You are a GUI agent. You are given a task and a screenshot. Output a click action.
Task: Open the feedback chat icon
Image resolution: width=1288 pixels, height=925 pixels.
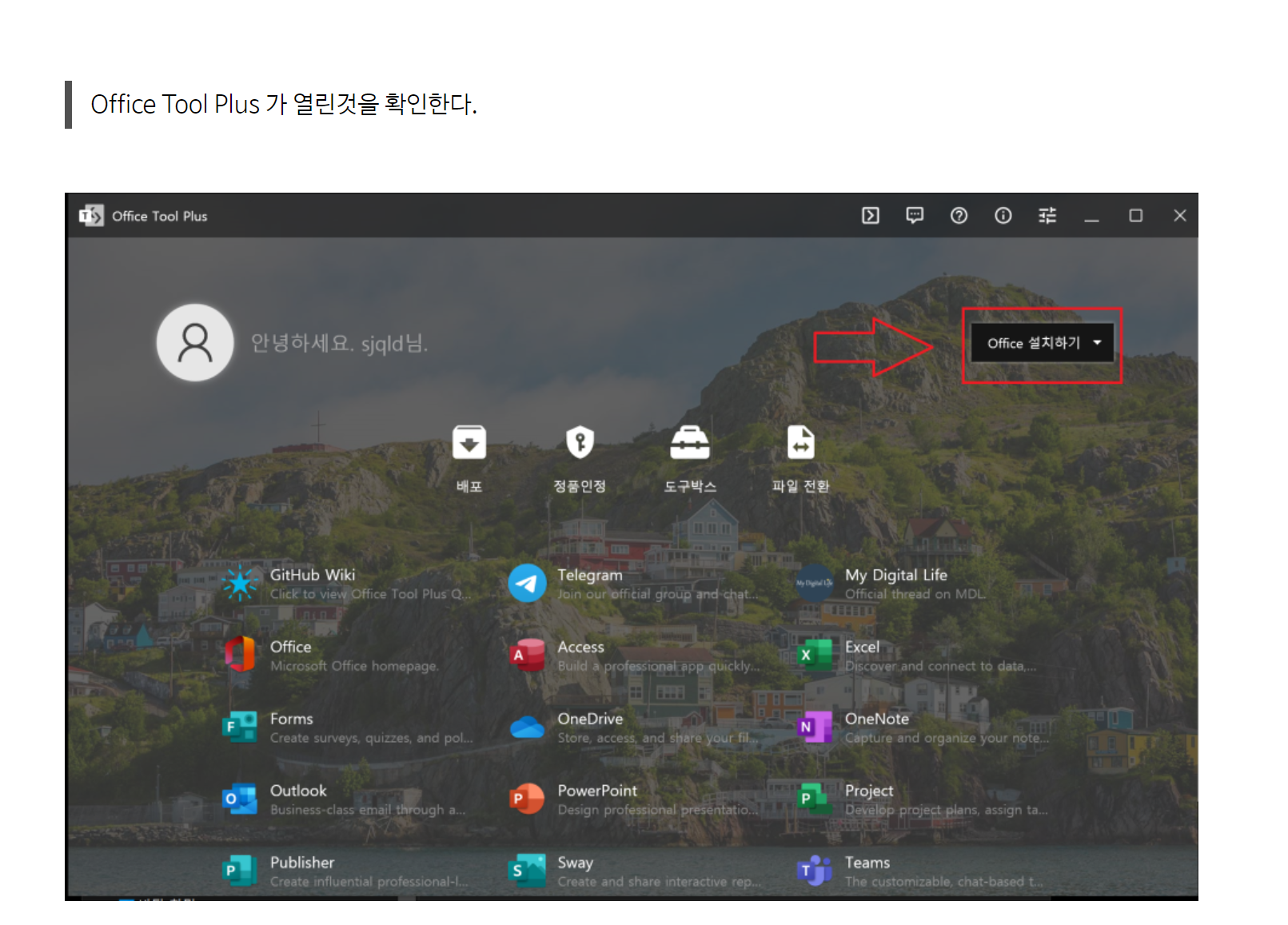tap(915, 216)
